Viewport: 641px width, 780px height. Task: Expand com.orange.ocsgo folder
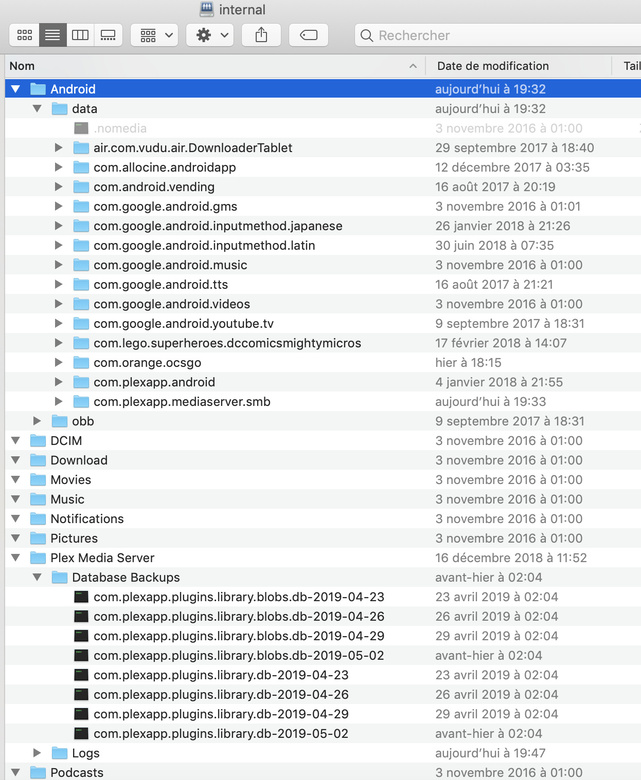(59, 362)
